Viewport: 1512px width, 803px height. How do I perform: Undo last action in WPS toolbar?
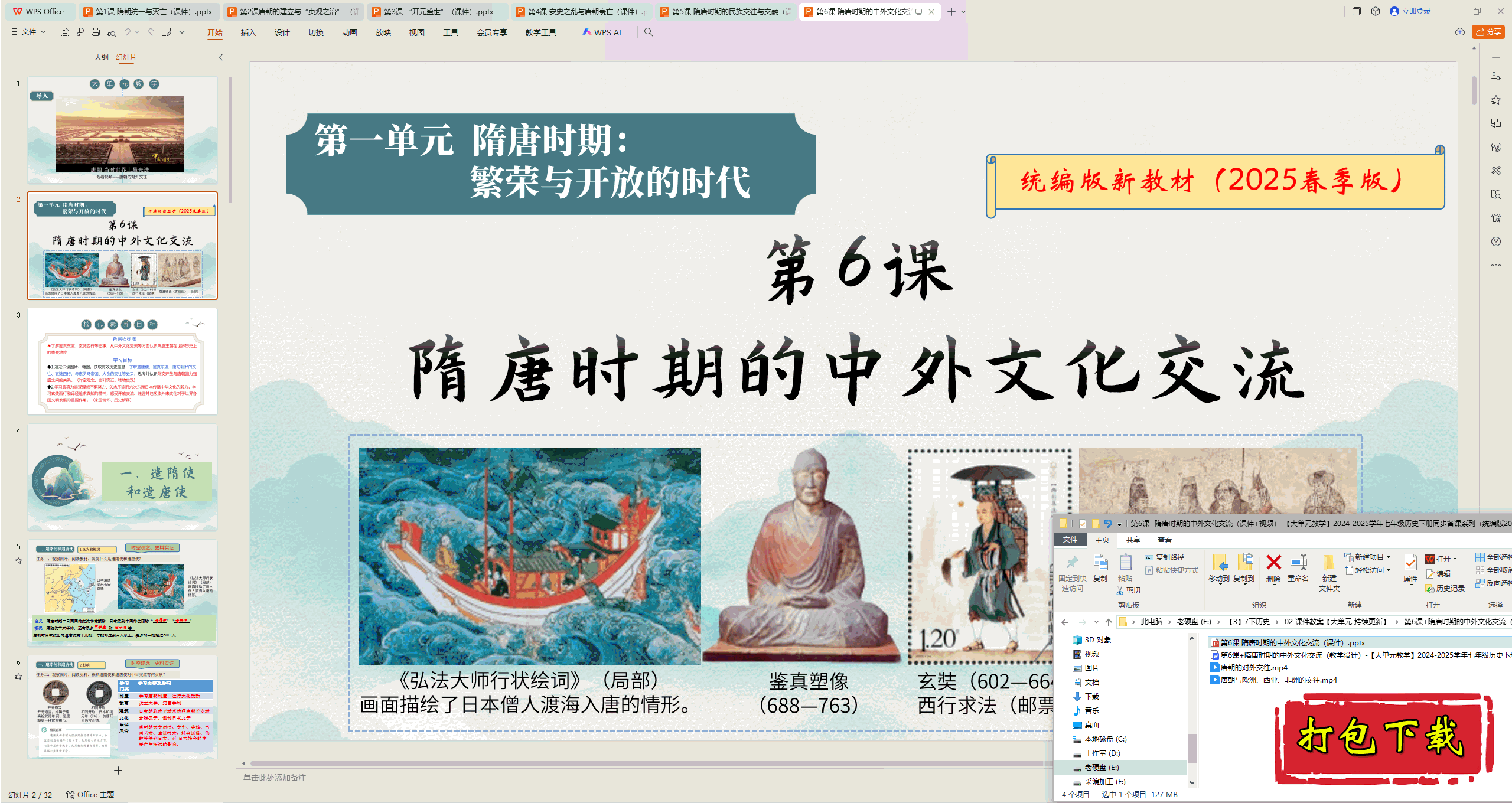pos(127,32)
